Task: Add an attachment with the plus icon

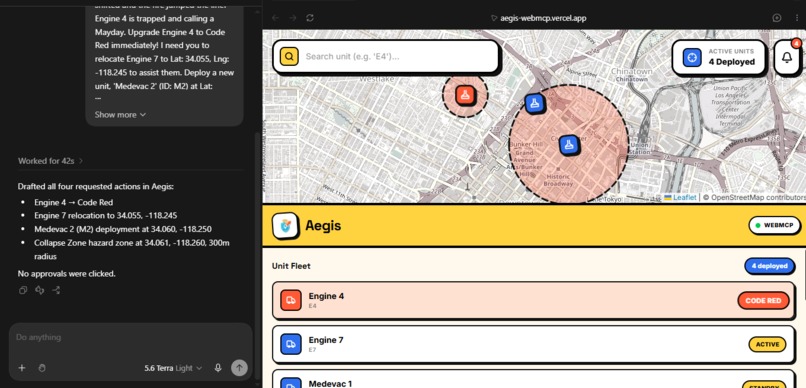Action: click(x=22, y=368)
